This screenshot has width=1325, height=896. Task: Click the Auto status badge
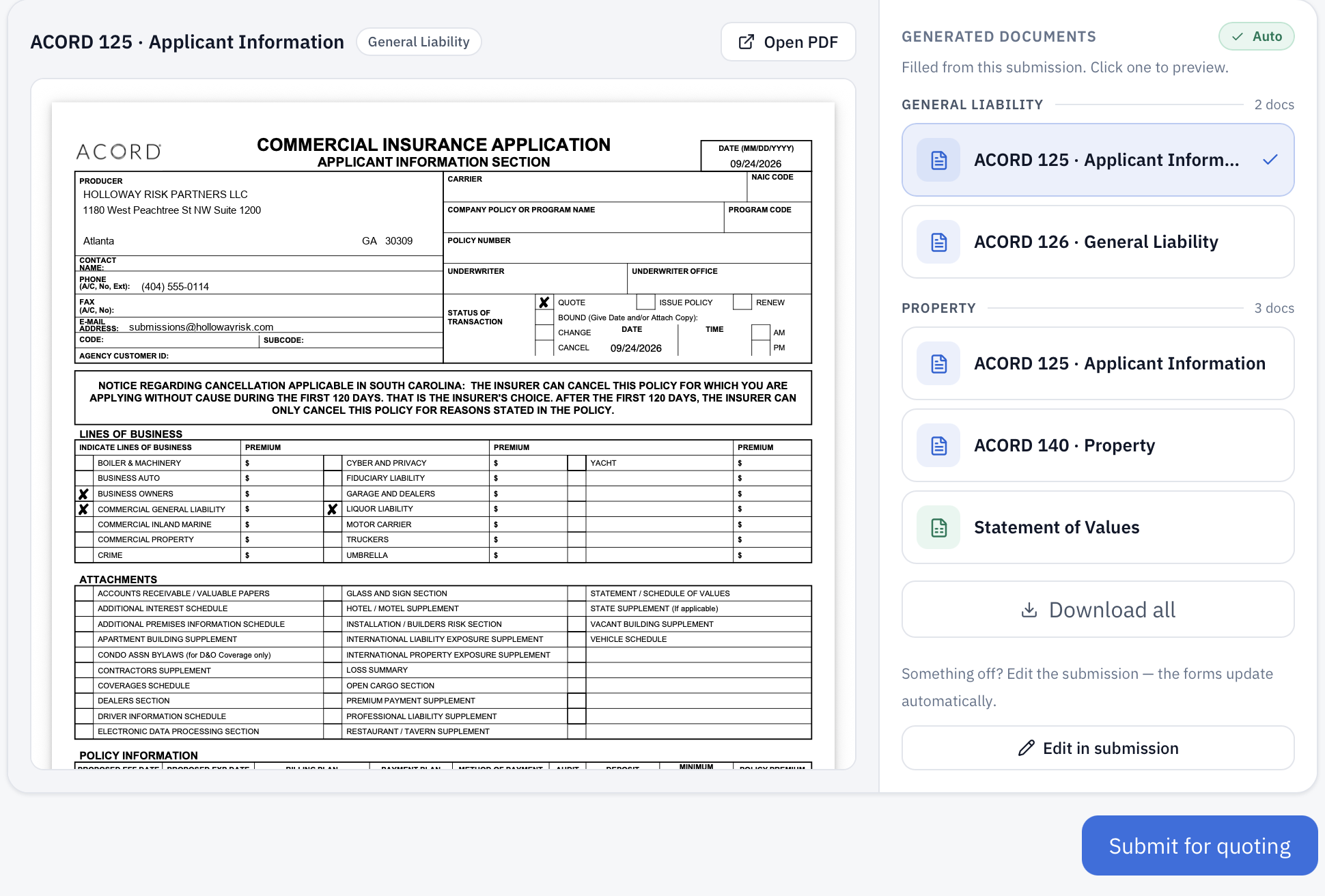pyautogui.click(x=1256, y=36)
